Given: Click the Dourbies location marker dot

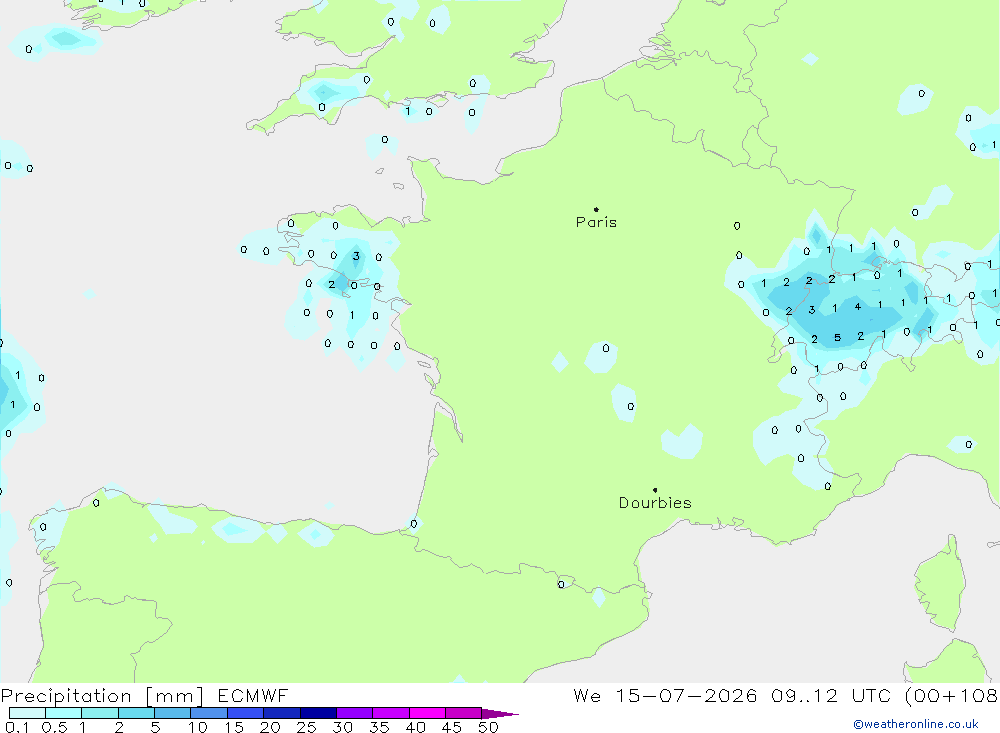Looking at the screenshot, I should [655, 490].
